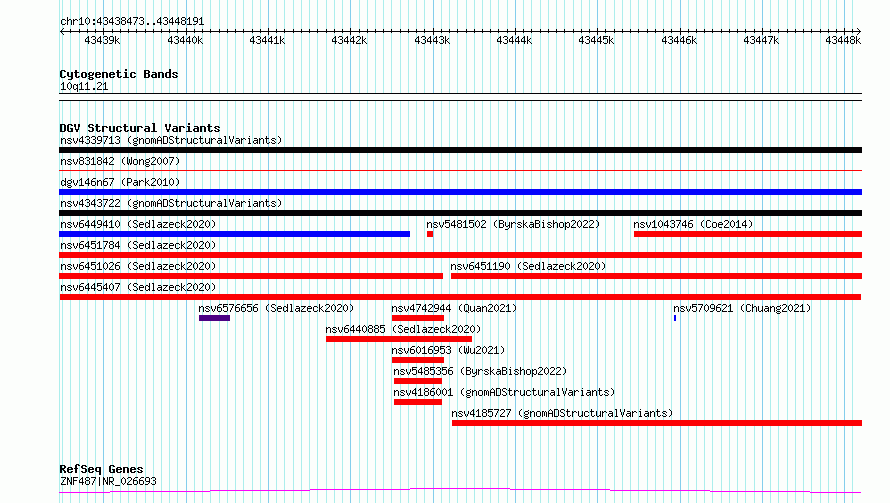Click the 43444k ruler tick label
The width and height of the screenshot is (890, 503).
pyautogui.click(x=514, y=41)
